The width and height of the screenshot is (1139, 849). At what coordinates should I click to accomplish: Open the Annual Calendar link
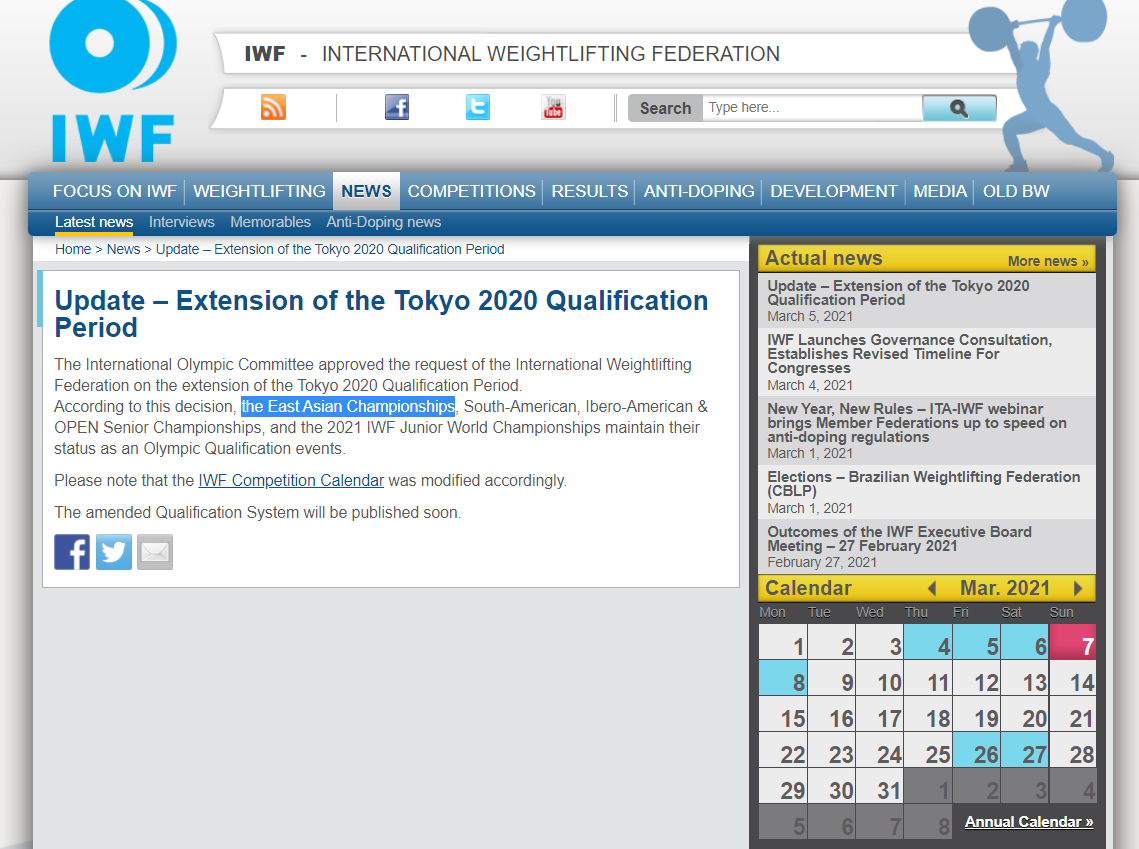[x=1029, y=822]
